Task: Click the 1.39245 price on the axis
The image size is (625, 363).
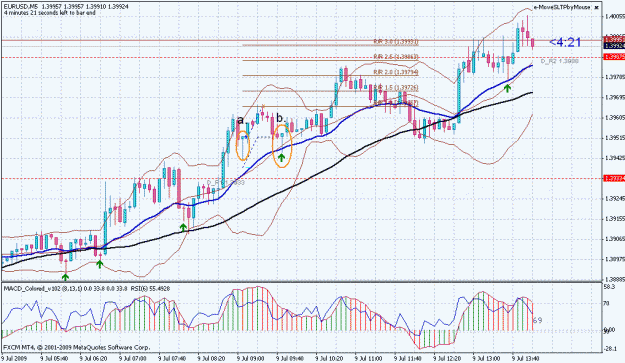Action: [614, 198]
